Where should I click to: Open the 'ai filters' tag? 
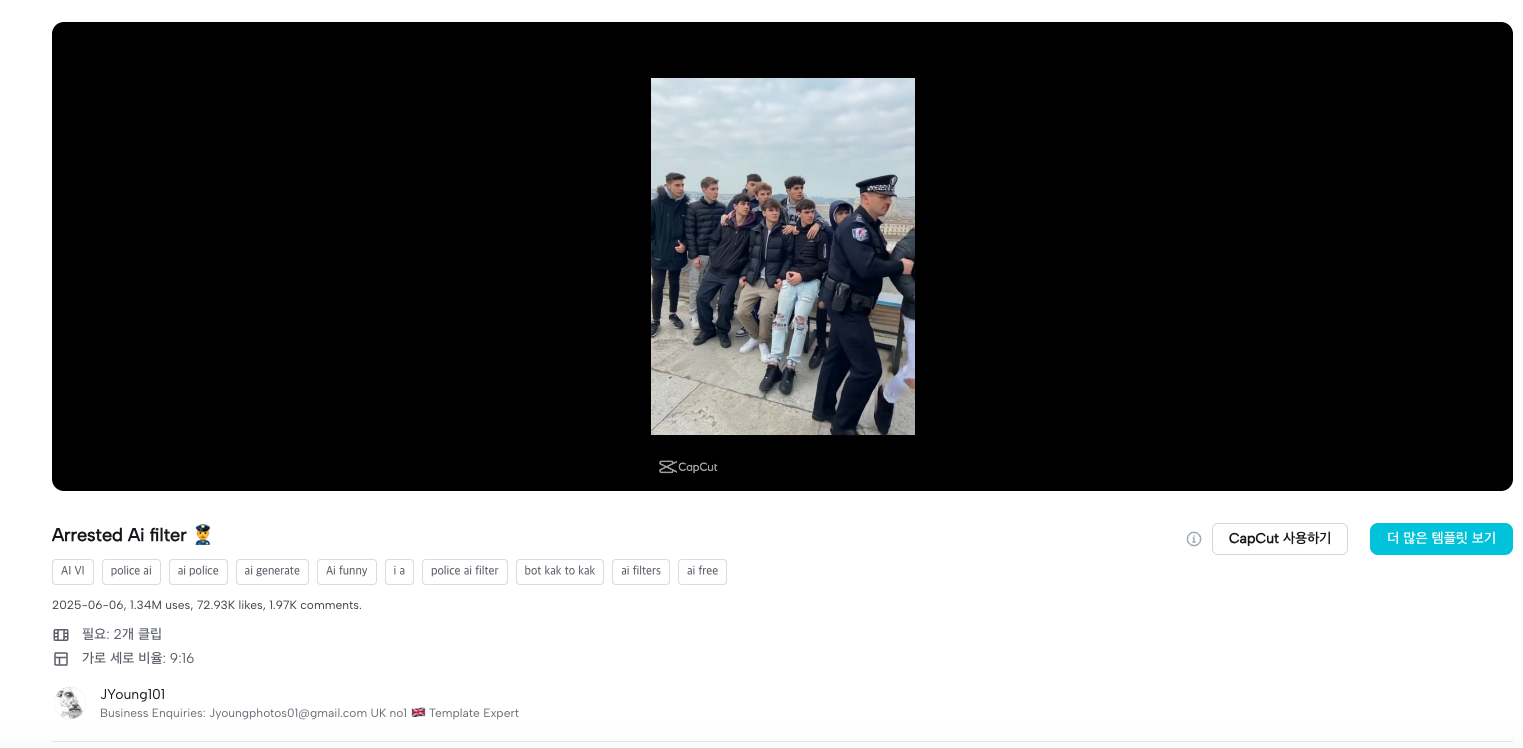[x=641, y=572]
